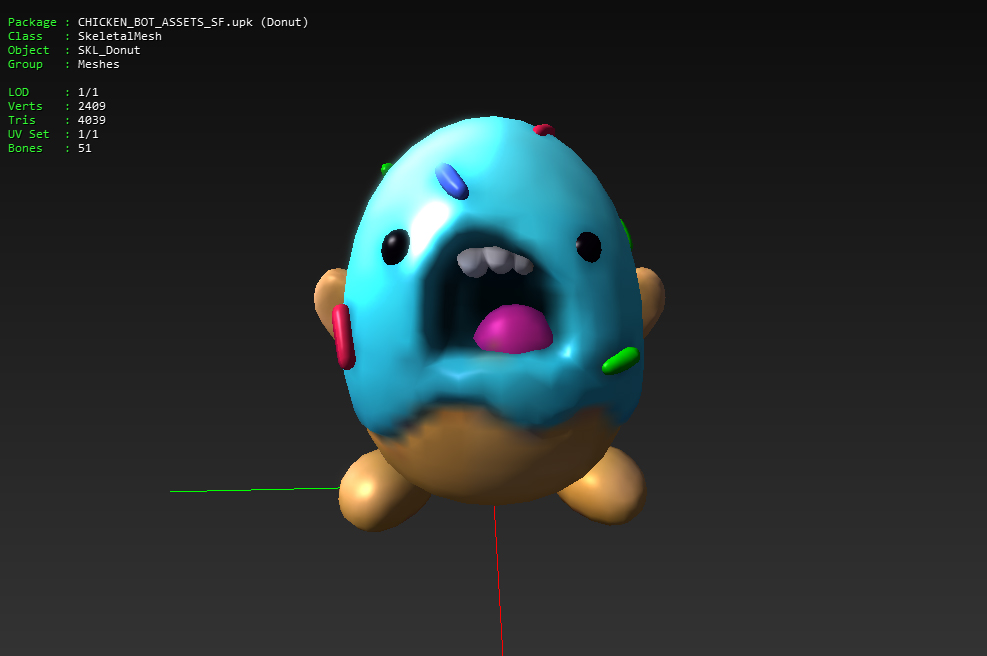Click the LOD label
Screen dimensions: 987x656
18,92
